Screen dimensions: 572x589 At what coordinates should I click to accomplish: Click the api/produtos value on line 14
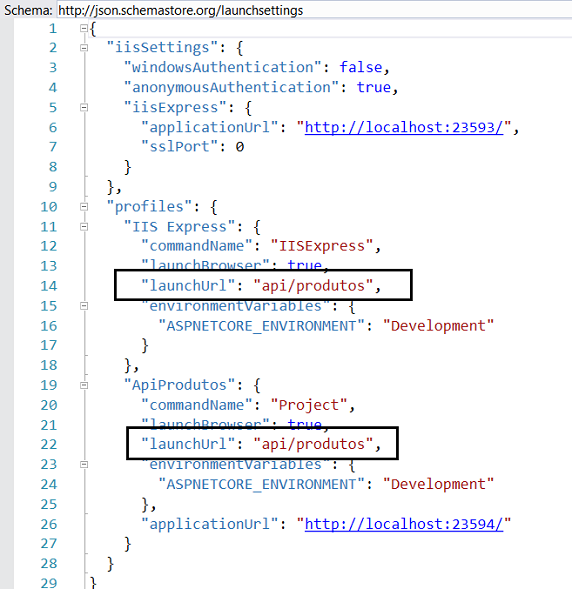tap(313, 286)
